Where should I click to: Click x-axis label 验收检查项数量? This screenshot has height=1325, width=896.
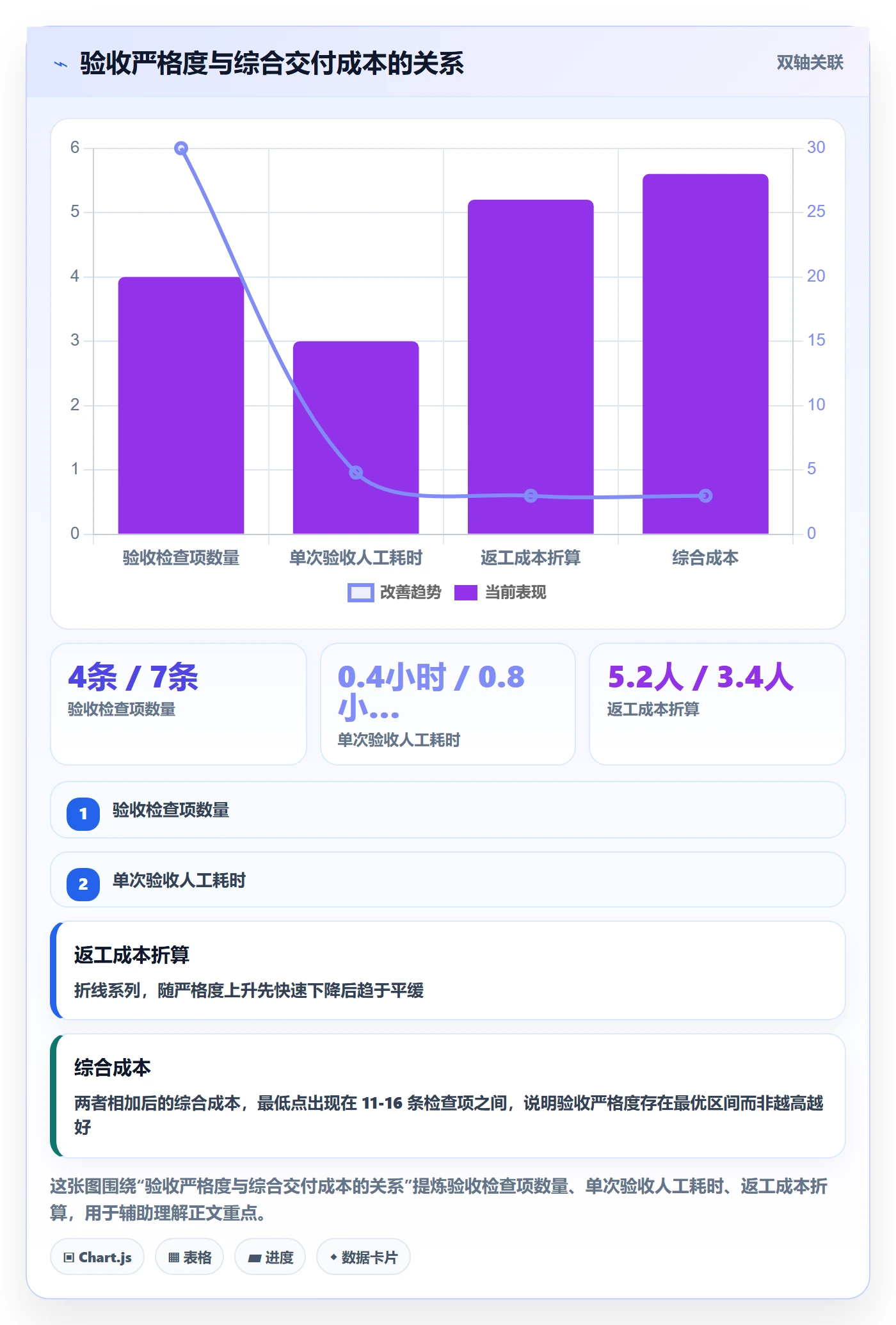pyautogui.click(x=181, y=558)
